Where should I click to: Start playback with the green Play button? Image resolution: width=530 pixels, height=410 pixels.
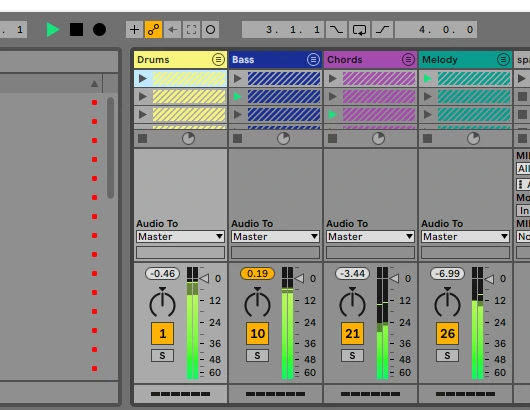(x=52, y=30)
